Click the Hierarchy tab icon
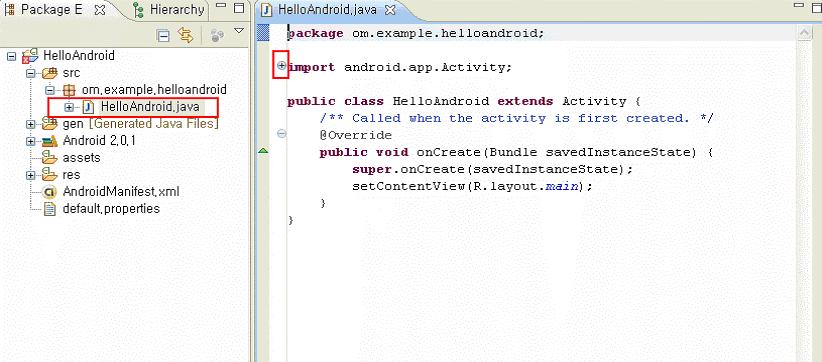822x362 pixels. pos(138,9)
